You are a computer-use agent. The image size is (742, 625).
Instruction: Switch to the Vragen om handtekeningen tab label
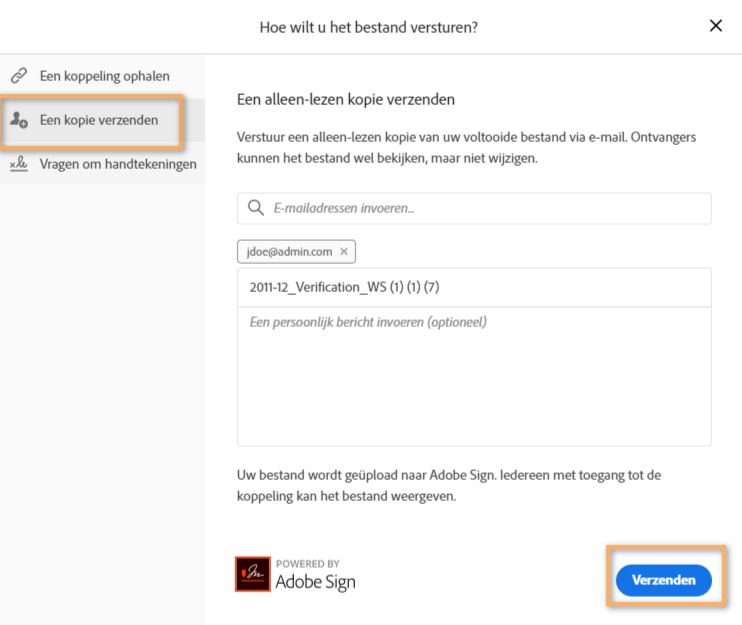pos(118,164)
